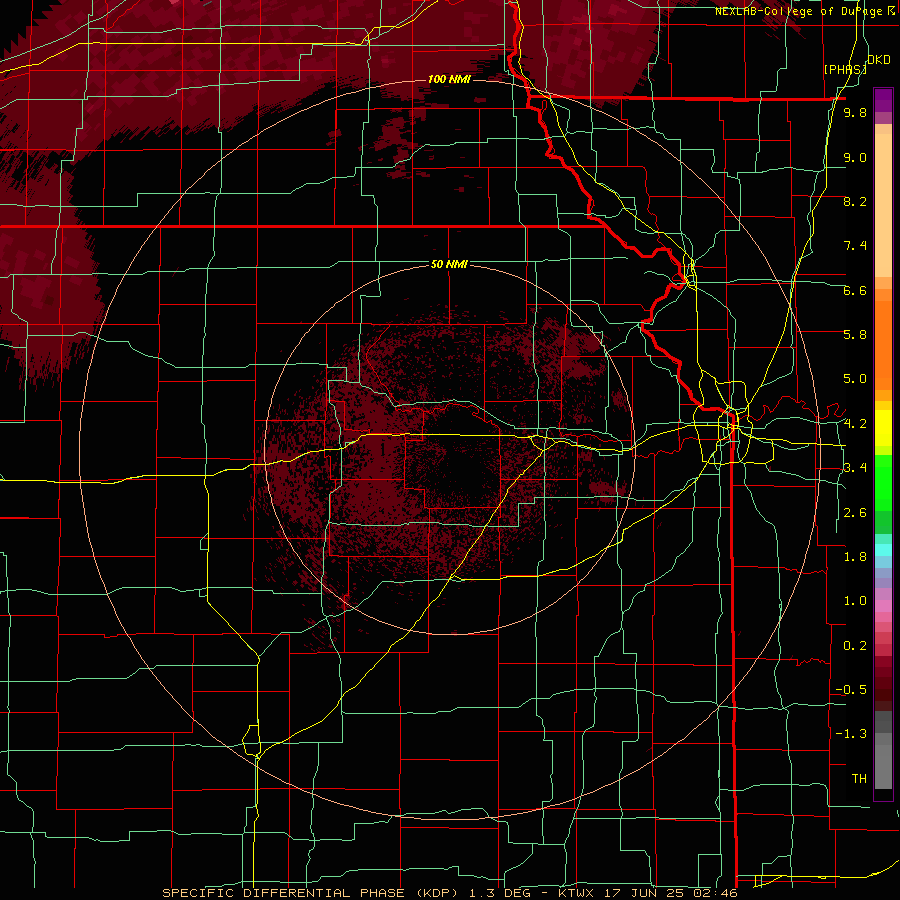
Task: Pick the pale peach legend swatch near 8.2
Action: click(x=883, y=205)
